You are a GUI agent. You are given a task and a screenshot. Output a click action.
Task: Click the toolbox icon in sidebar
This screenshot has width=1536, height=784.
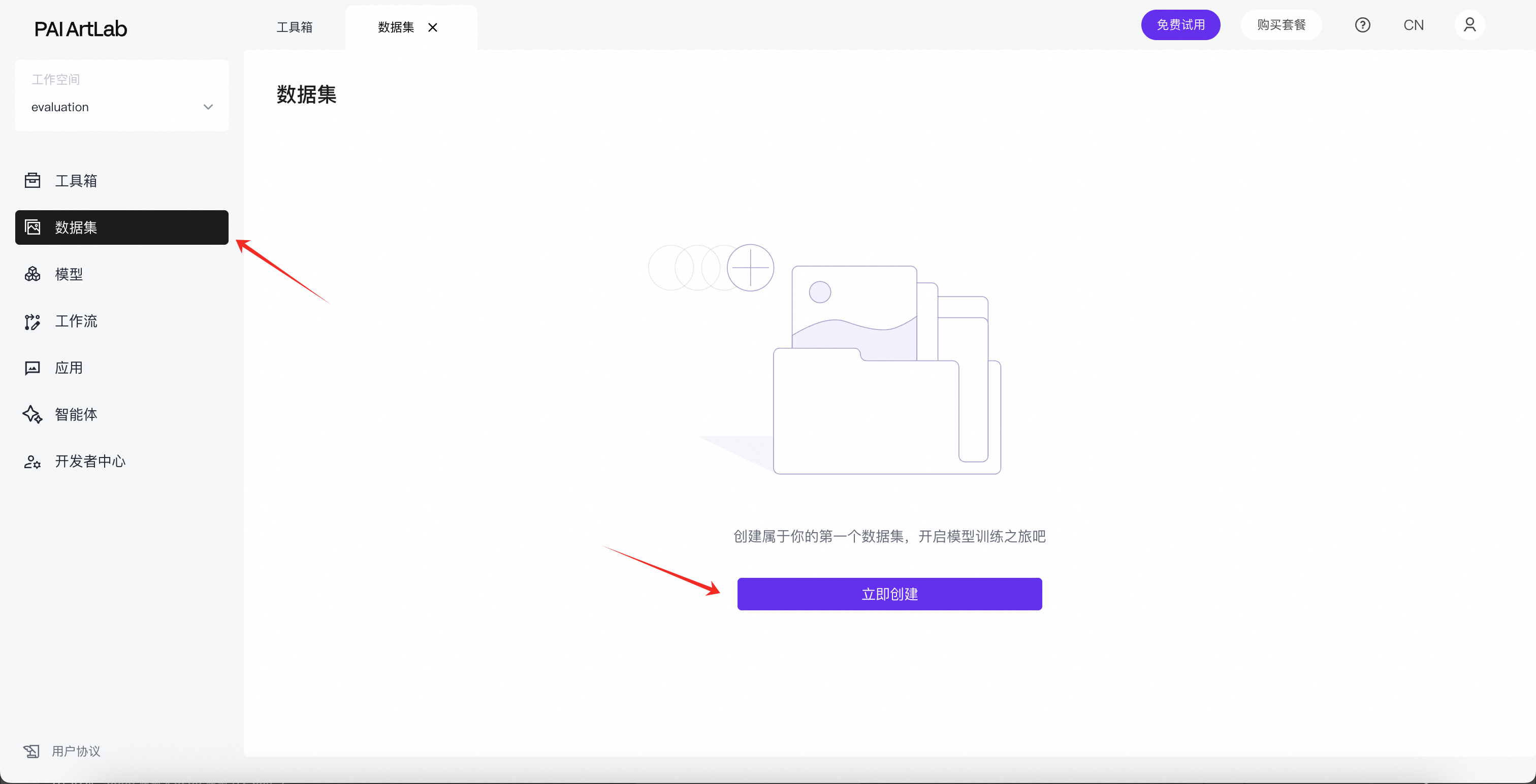pyautogui.click(x=32, y=180)
